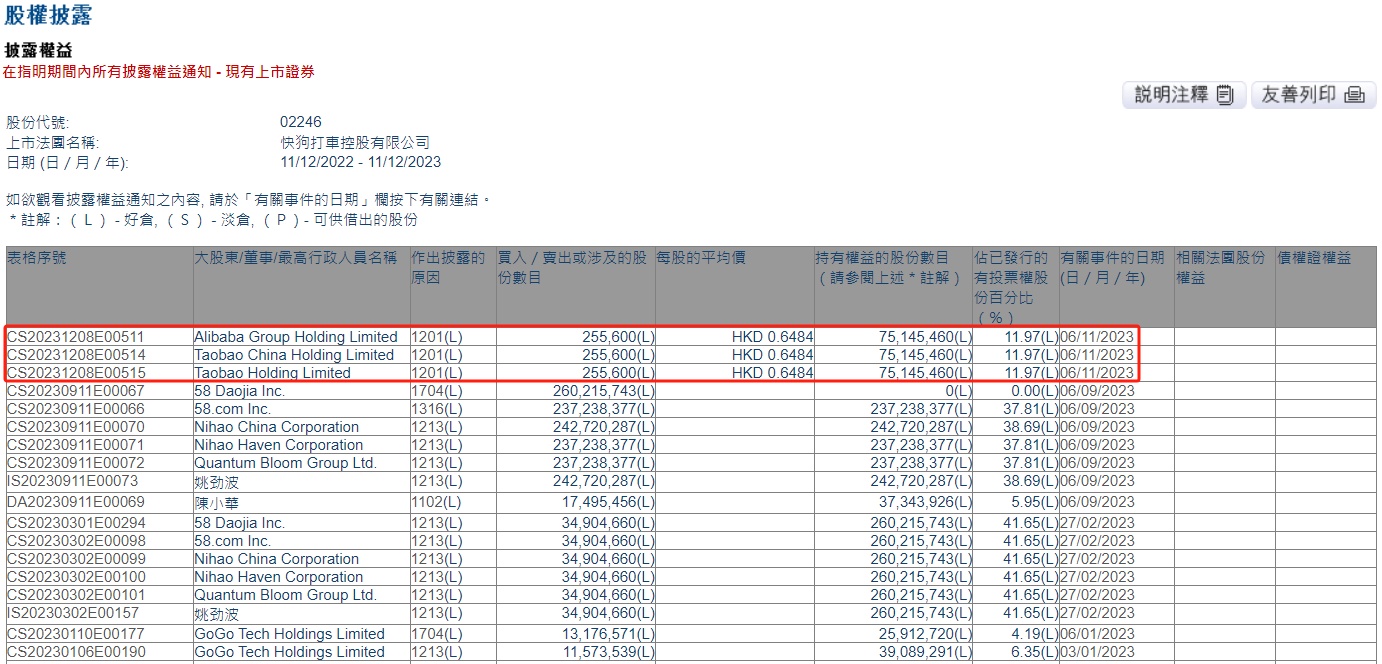Click 0.00(L) percentage for 58 Daojia Inc.
The height and width of the screenshot is (664, 1382).
pyautogui.click(x=1033, y=391)
